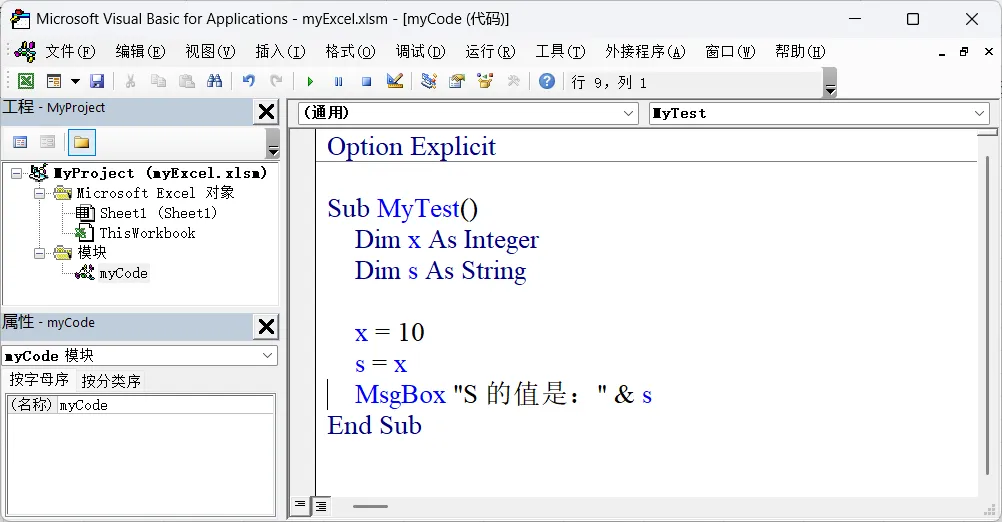Save the project with the floppy icon
The height and width of the screenshot is (522, 1002).
click(96, 81)
